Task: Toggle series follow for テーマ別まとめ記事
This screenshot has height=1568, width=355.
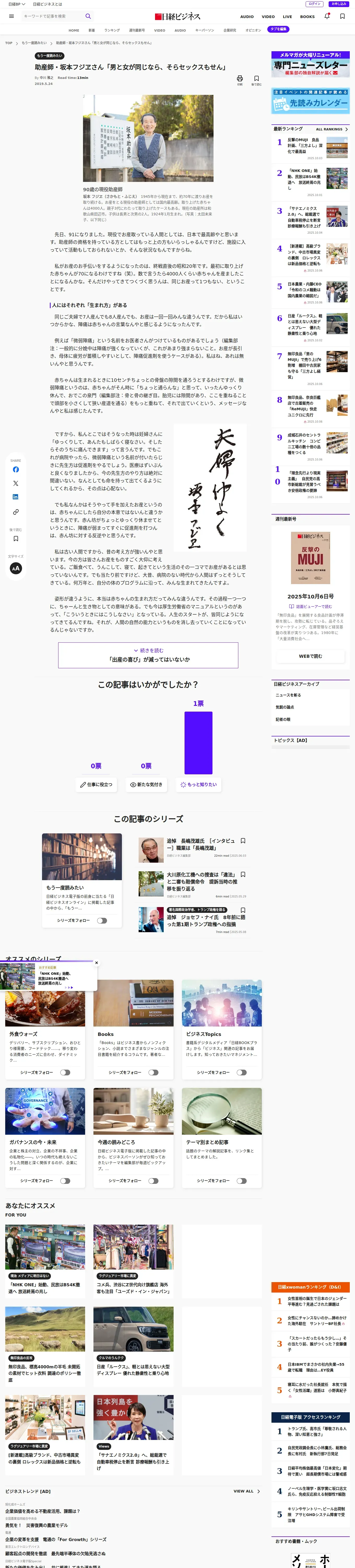Action: (241, 1181)
